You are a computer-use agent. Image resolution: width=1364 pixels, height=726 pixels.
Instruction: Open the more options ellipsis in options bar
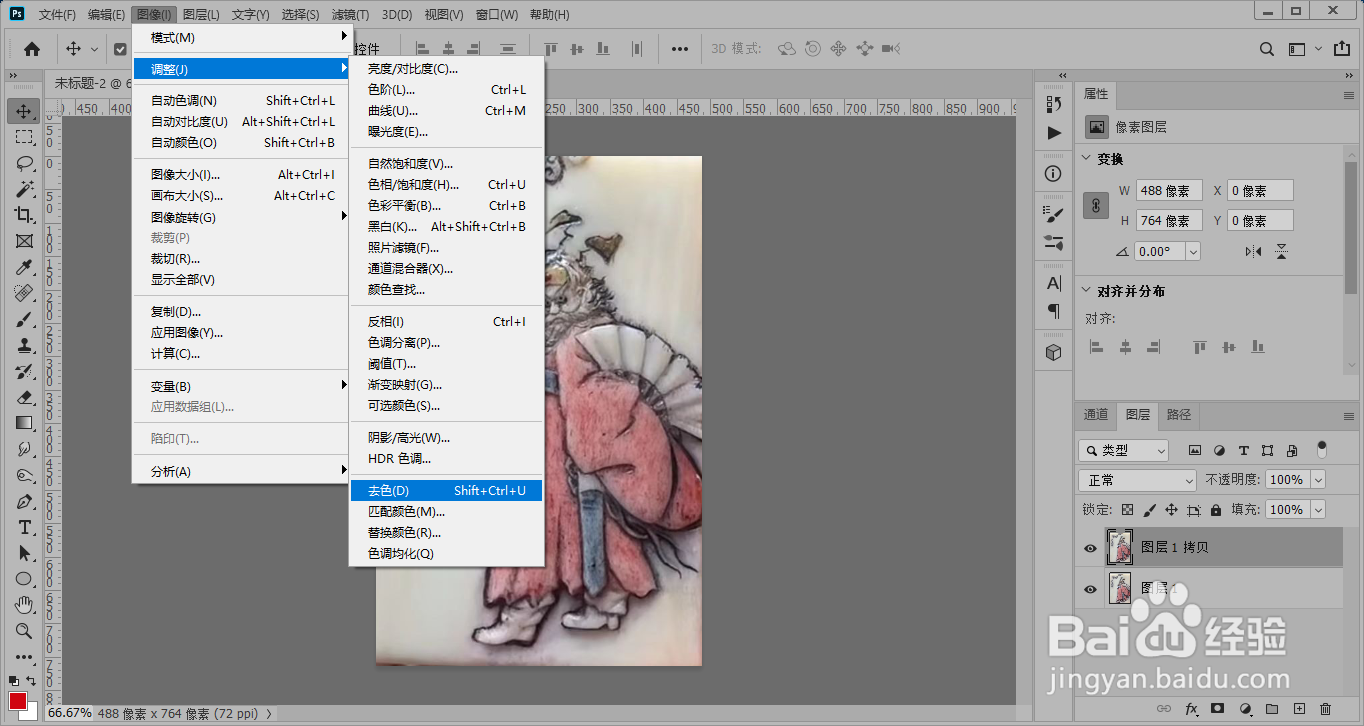tap(680, 49)
